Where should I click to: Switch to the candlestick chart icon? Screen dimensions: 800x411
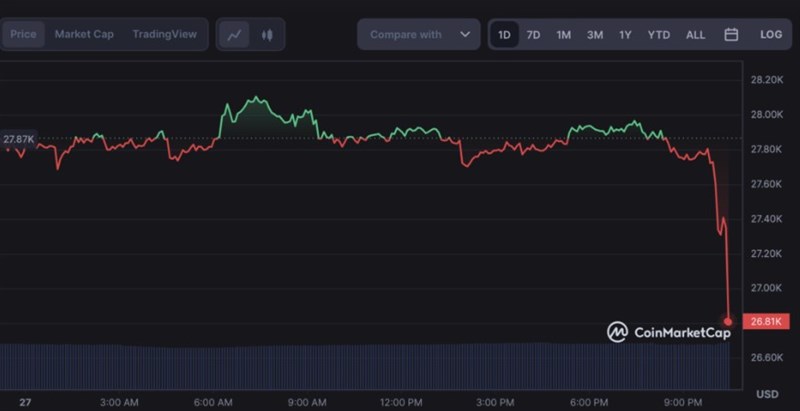click(267, 34)
